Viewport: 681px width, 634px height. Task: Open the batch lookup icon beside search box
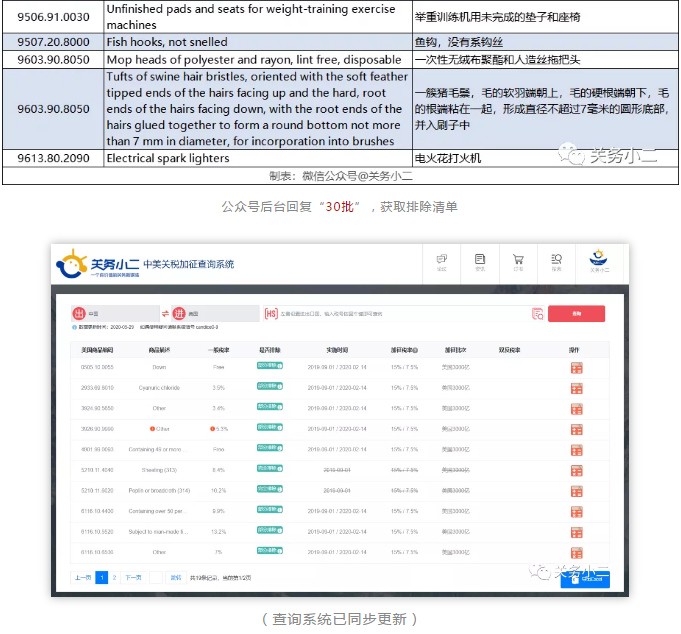[x=537, y=314]
